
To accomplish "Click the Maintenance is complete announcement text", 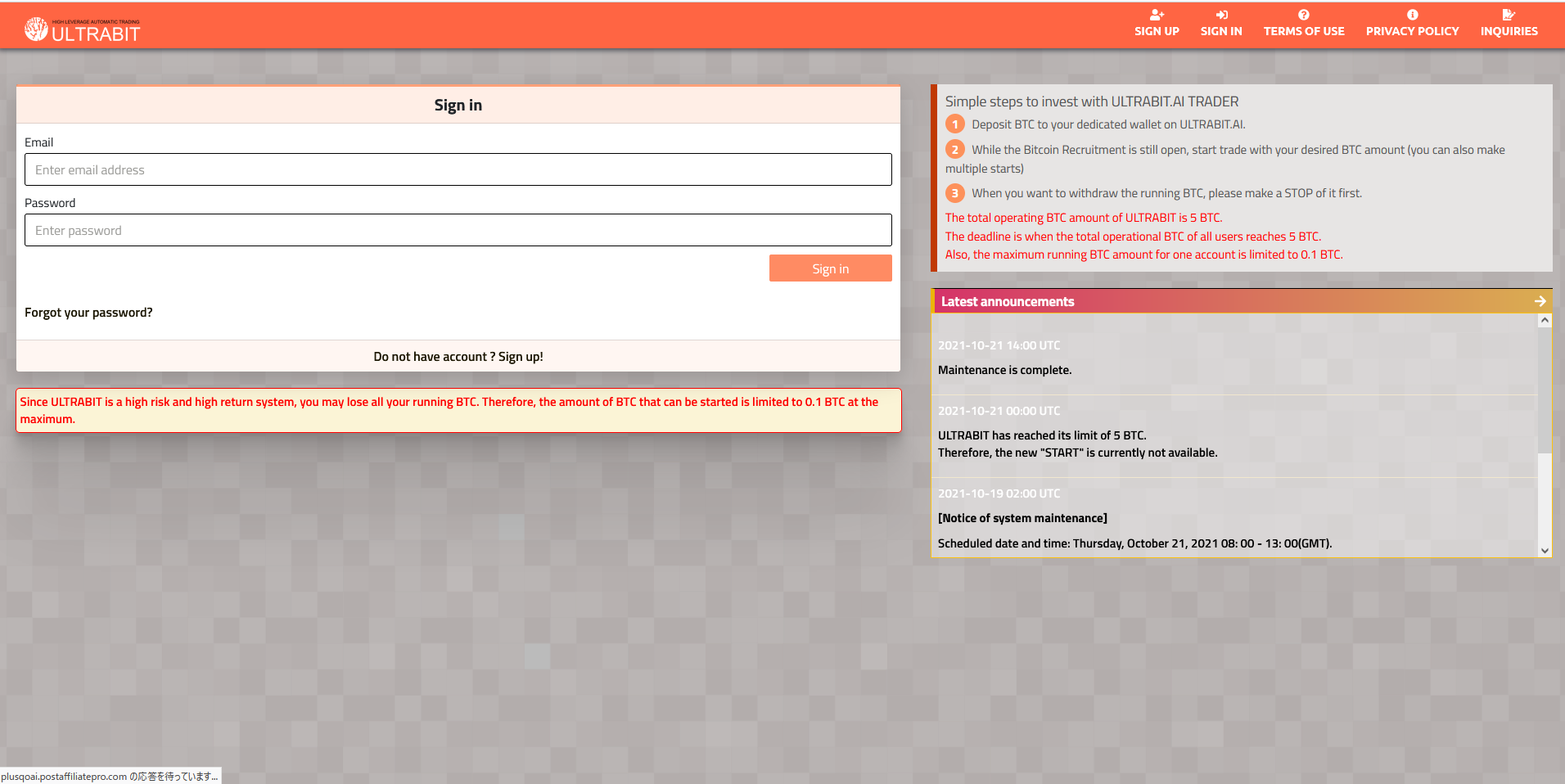I will click(x=1004, y=370).
